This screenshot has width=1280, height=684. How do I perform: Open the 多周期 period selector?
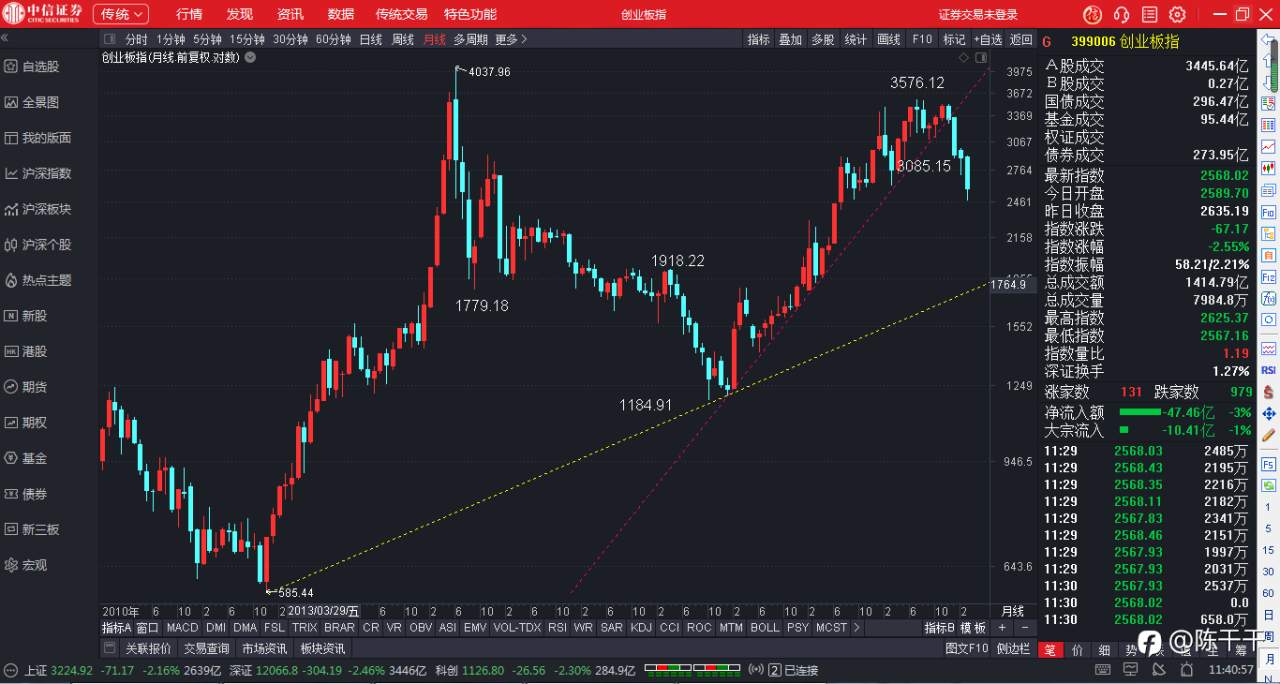[471, 40]
